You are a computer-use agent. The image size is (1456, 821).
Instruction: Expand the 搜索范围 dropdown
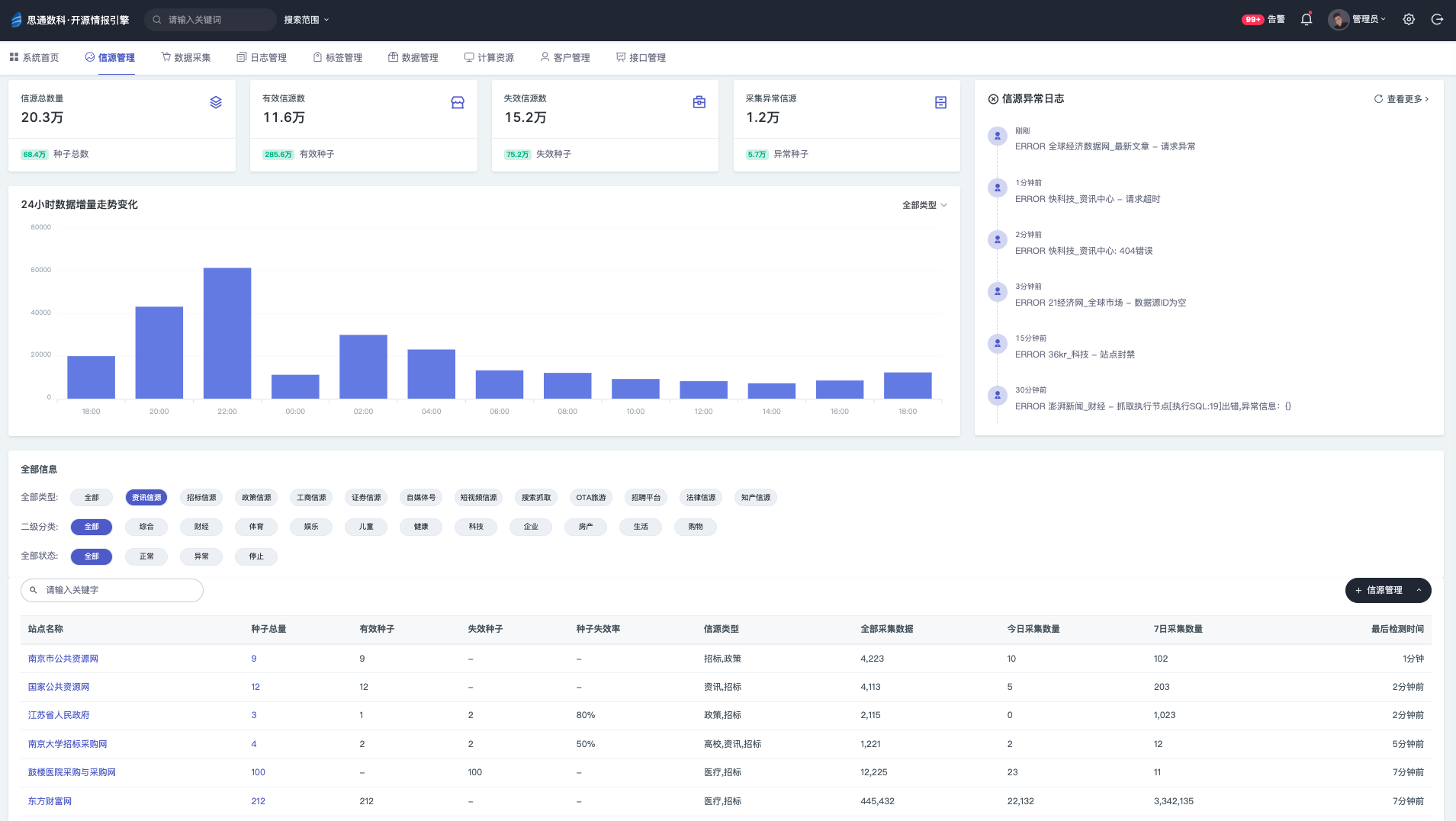point(307,20)
